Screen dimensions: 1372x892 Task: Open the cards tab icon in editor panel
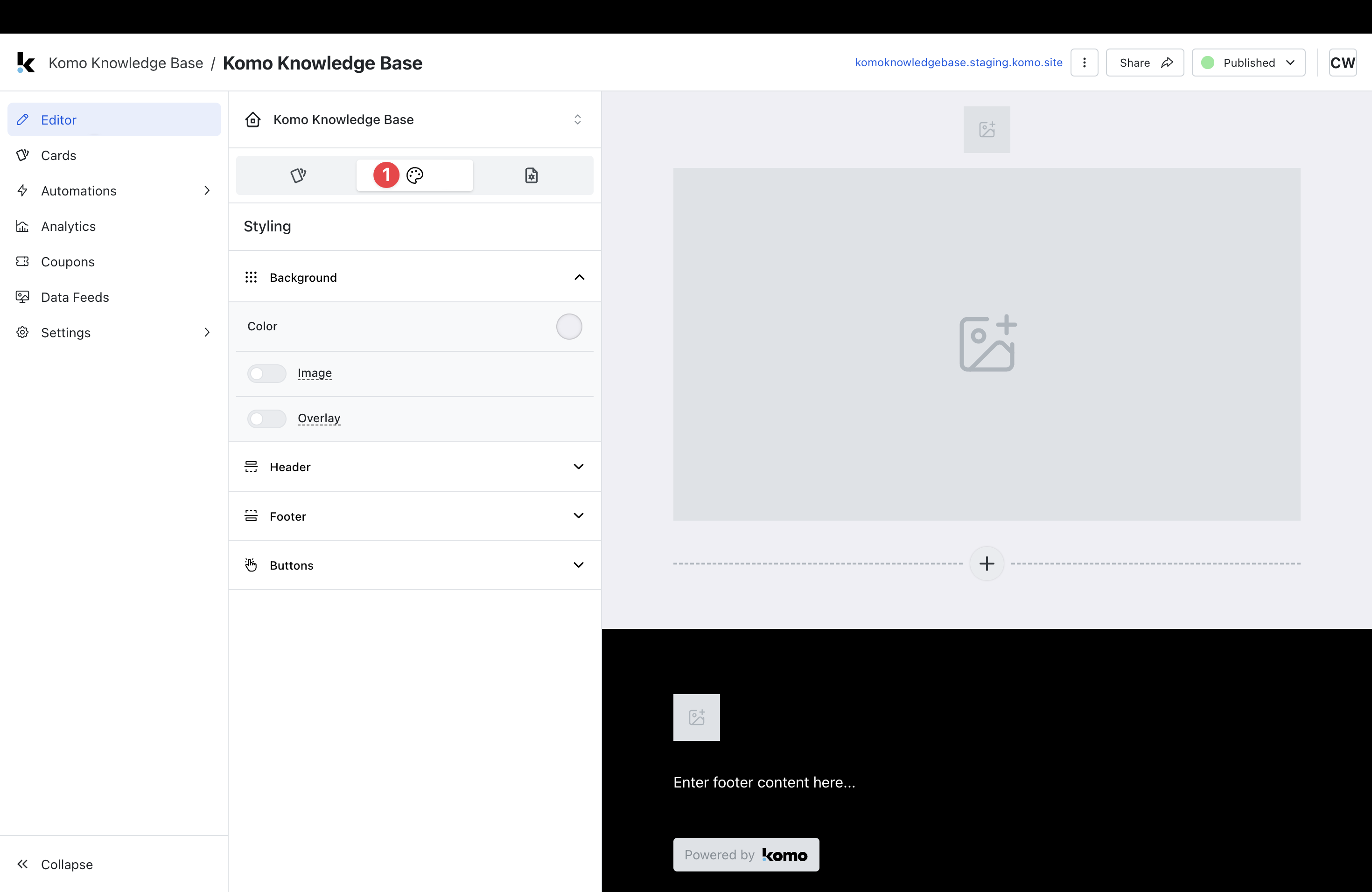[x=298, y=175]
